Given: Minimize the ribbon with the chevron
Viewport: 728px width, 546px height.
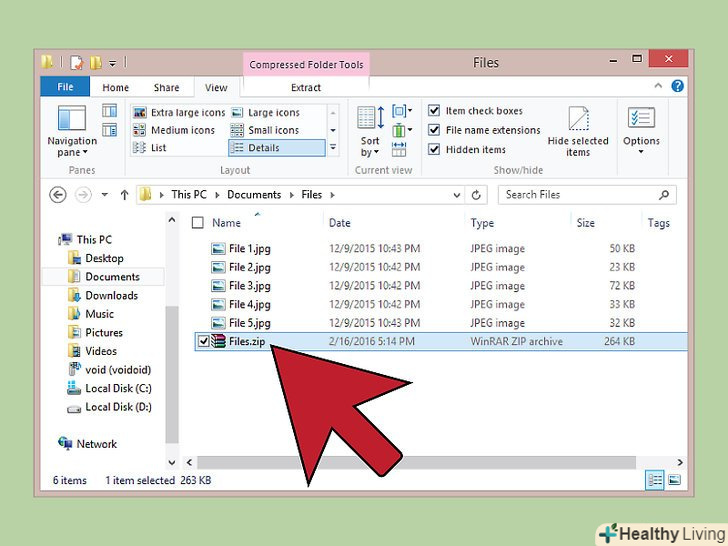Looking at the screenshot, I should tap(658, 85).
